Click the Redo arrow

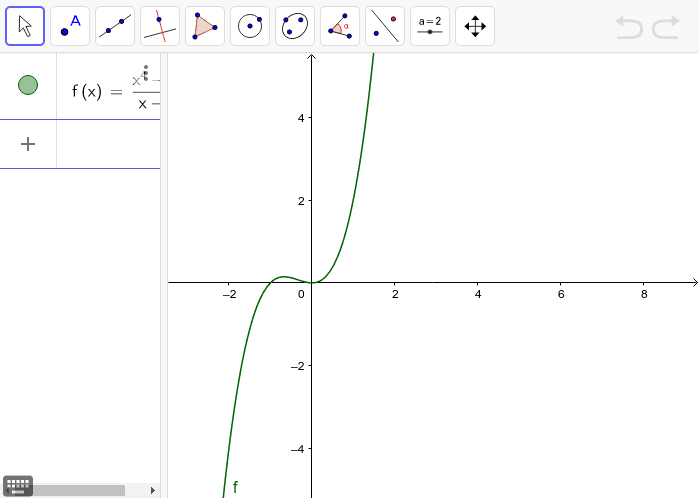click(x=666, y=27)
